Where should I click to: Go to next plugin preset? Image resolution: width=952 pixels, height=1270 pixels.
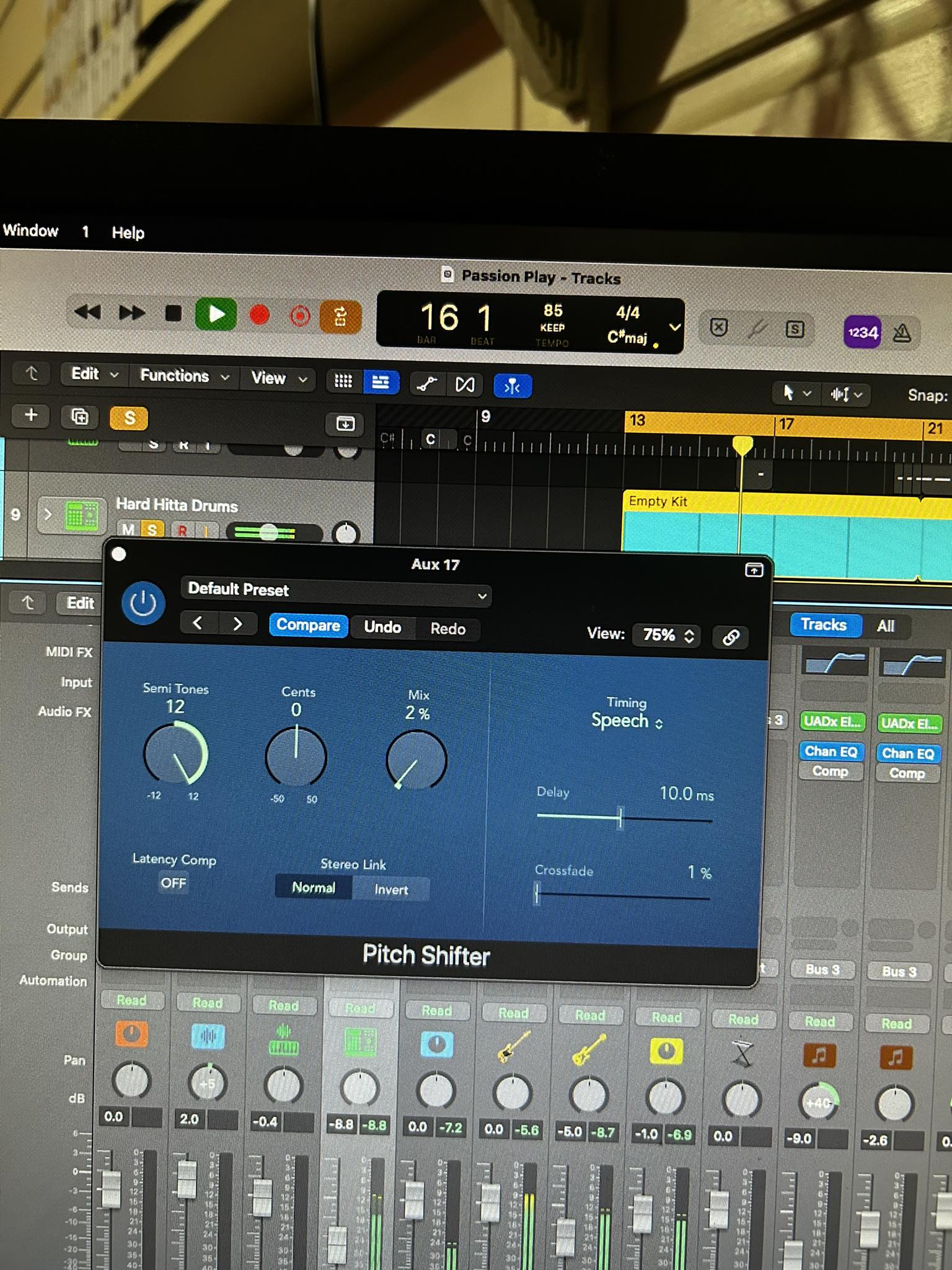tap(237, 623)
